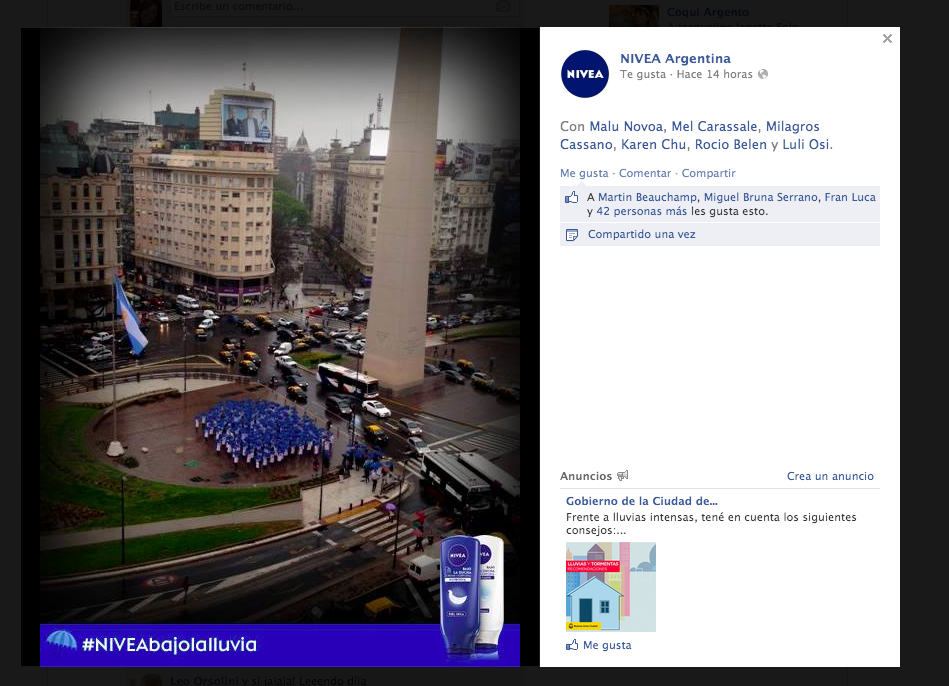
Task: Open Milagros Cassano's tagged profile
Action: pos(690,136)
